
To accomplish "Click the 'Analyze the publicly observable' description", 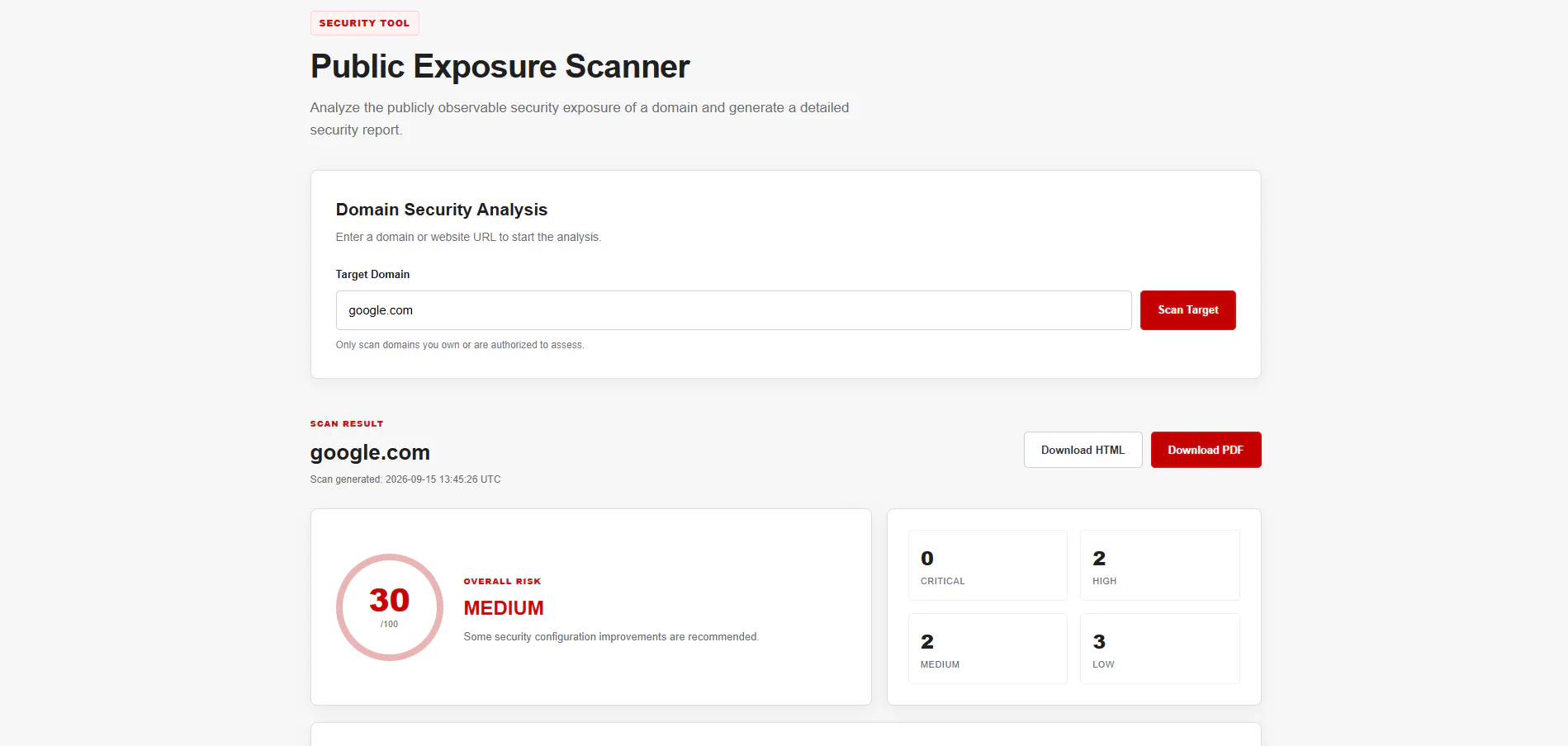I will point(580,119).
